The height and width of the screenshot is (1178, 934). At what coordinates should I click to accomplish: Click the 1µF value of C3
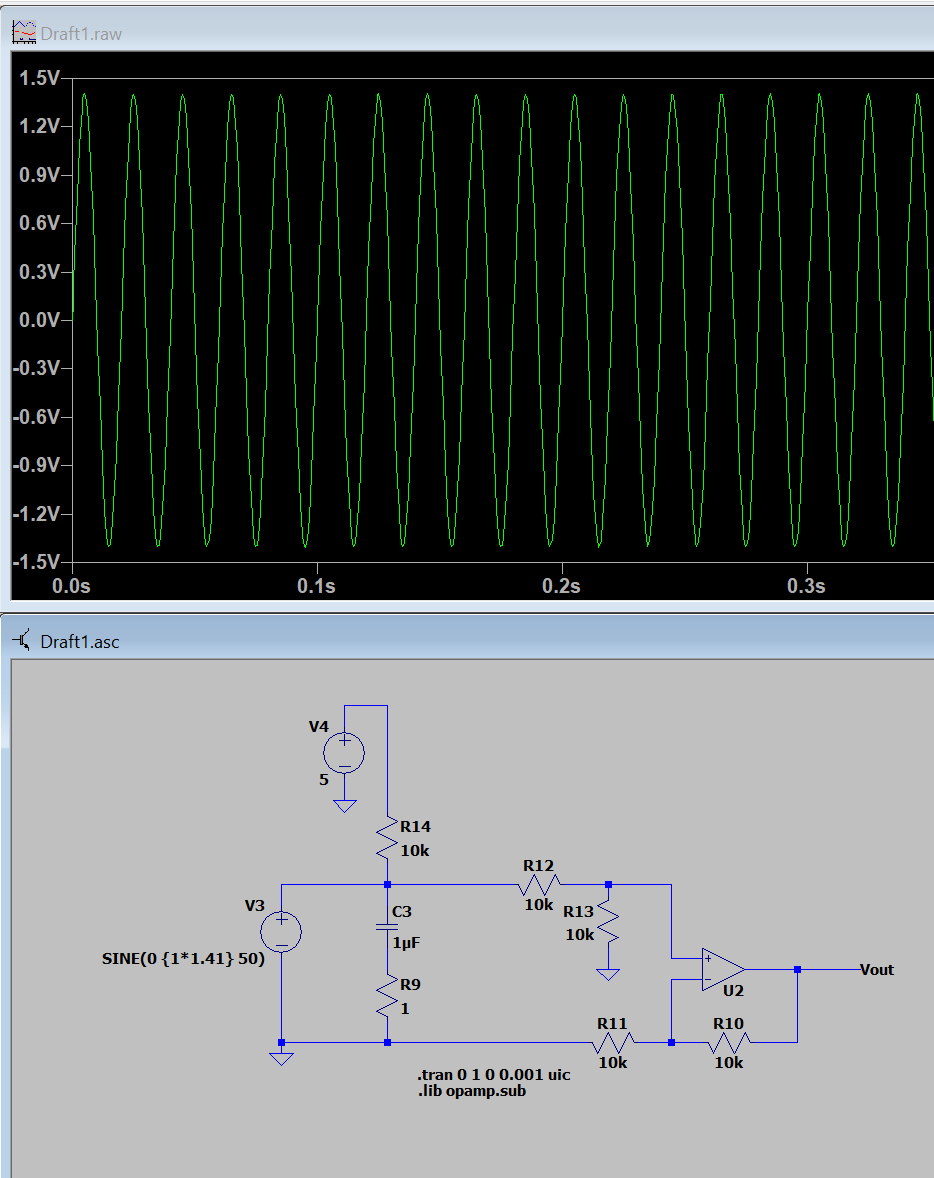pos(406,942)
